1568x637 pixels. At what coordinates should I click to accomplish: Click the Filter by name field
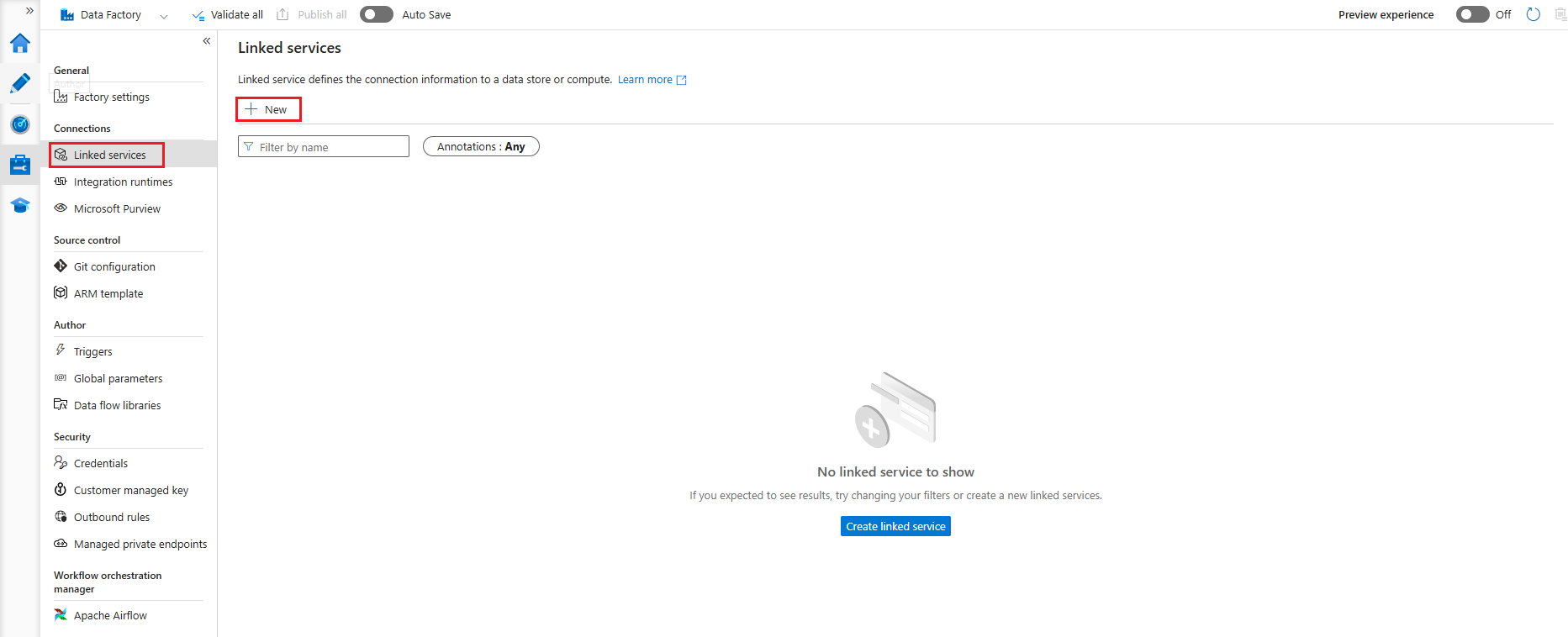[x=324, y=146]
